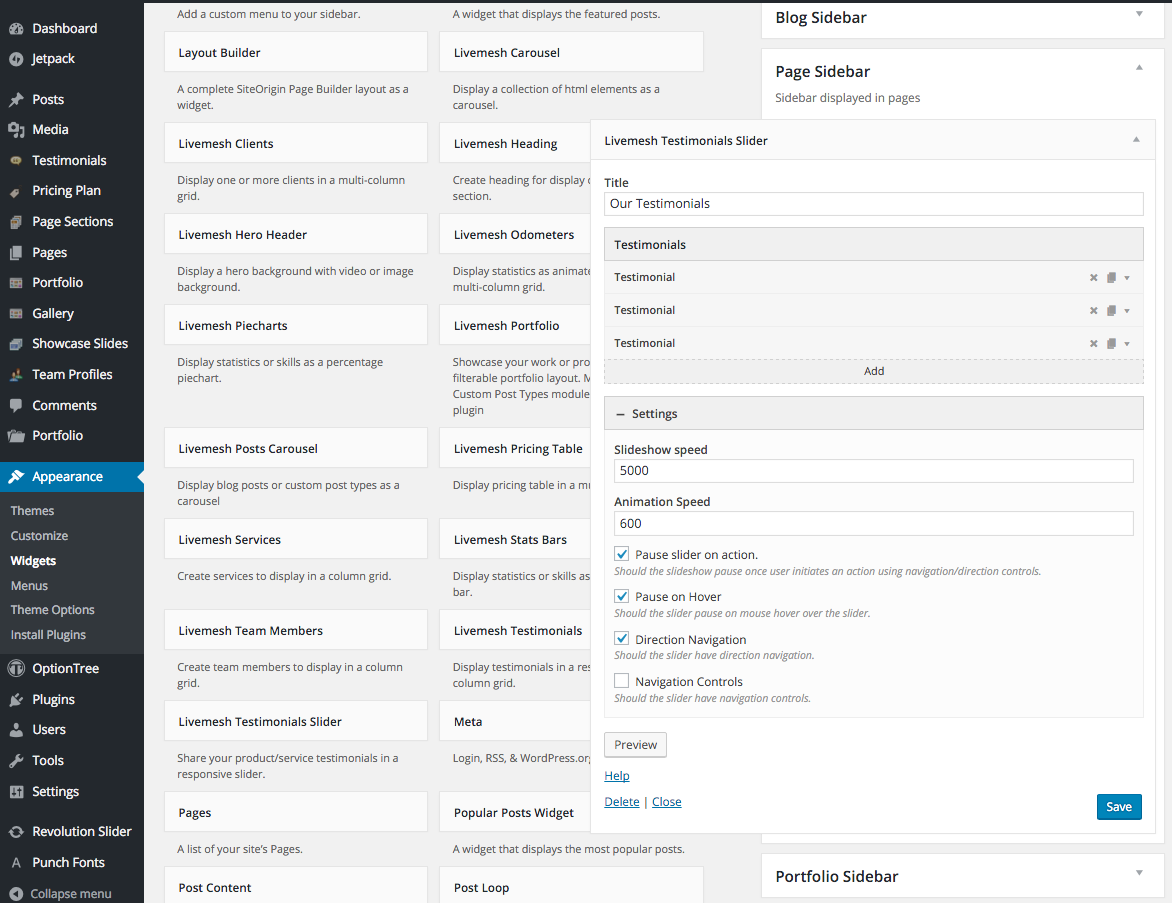Click the Posts pin icon
This screenshot has height=903, width=1172.
tap(16, 99)
